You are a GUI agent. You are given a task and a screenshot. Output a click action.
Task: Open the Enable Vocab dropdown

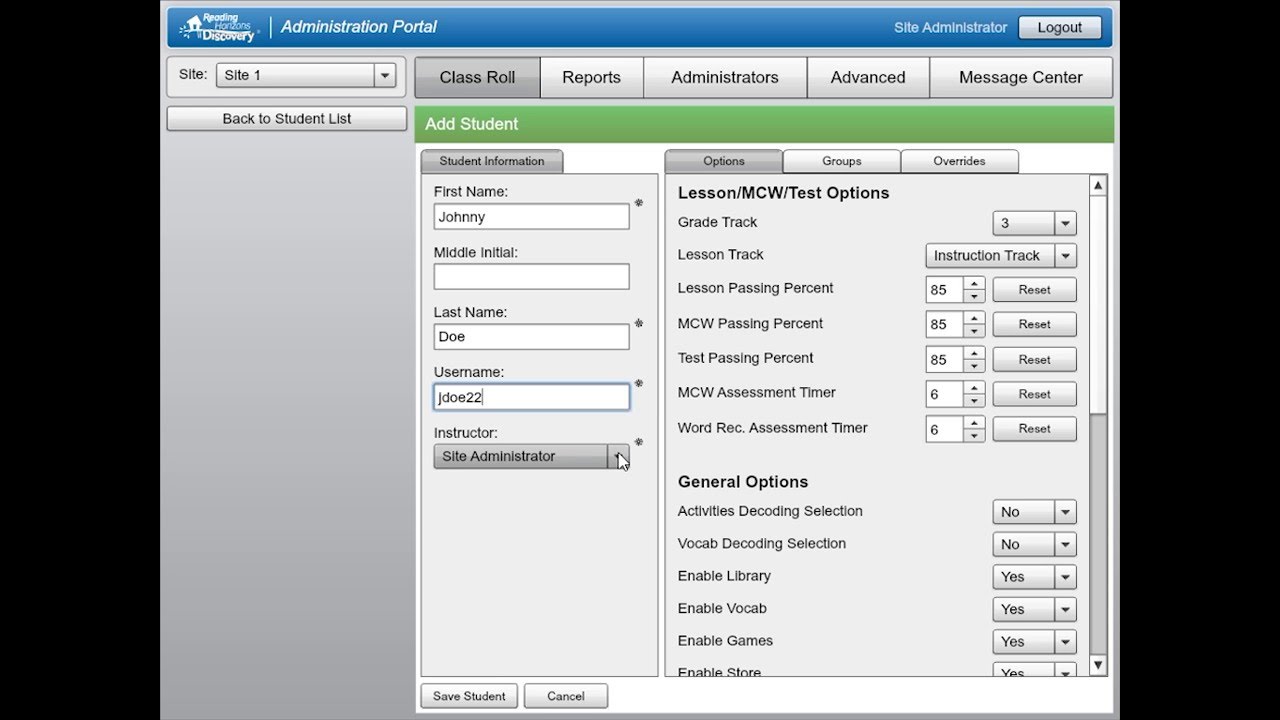[1034, 609]
